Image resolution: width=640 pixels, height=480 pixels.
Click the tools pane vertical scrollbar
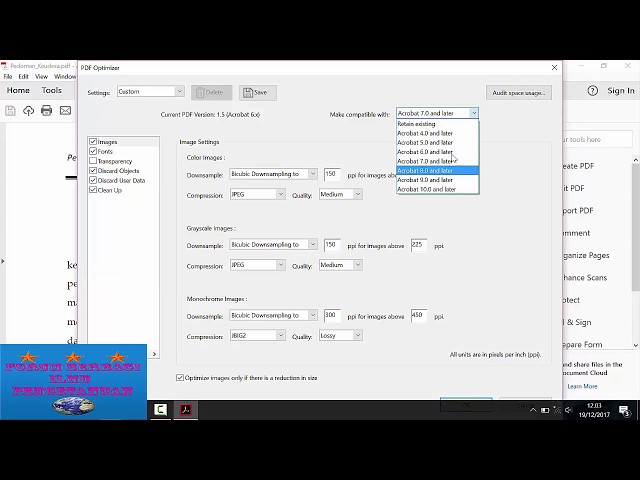(x=636, y=227)
